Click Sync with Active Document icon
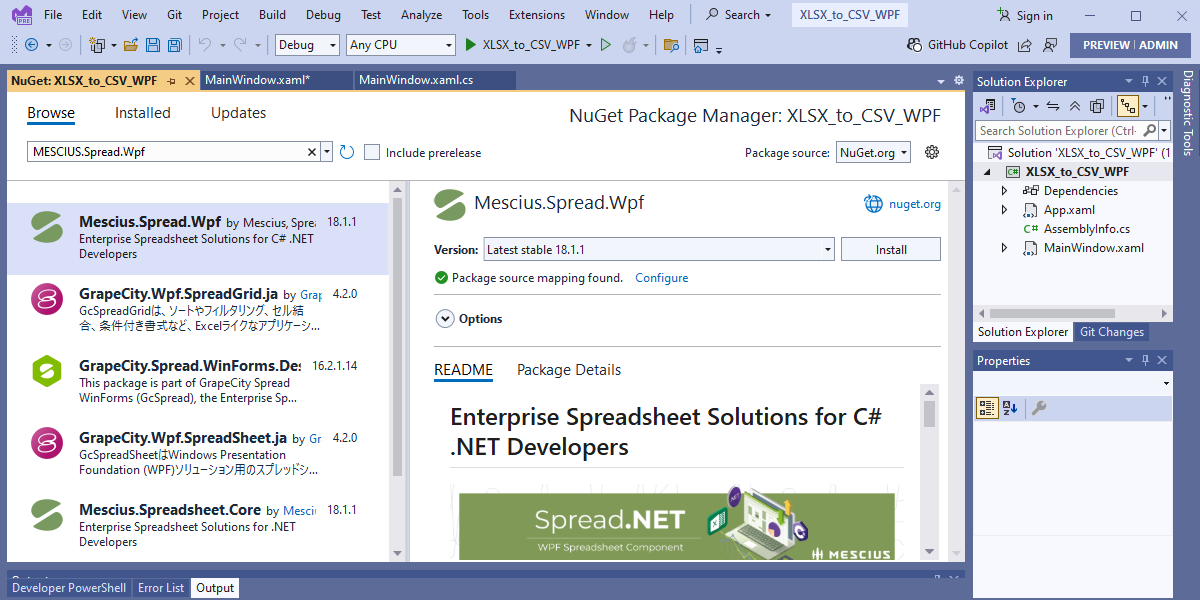Viewport: 1200px width, 600px height. pyautogui.click(x=1053, y=106)
